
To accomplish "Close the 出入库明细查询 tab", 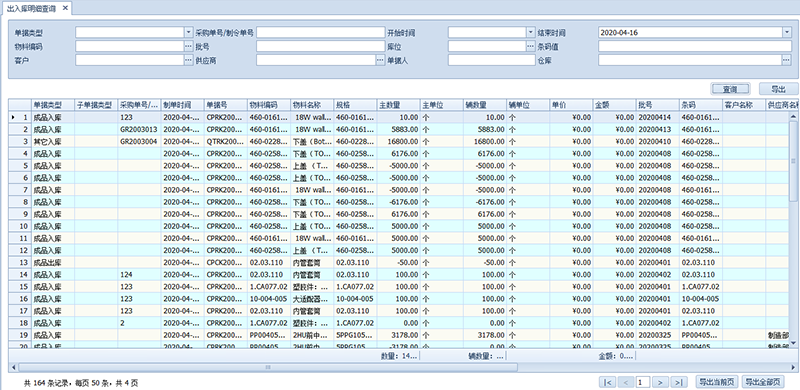I will point(65,8).
